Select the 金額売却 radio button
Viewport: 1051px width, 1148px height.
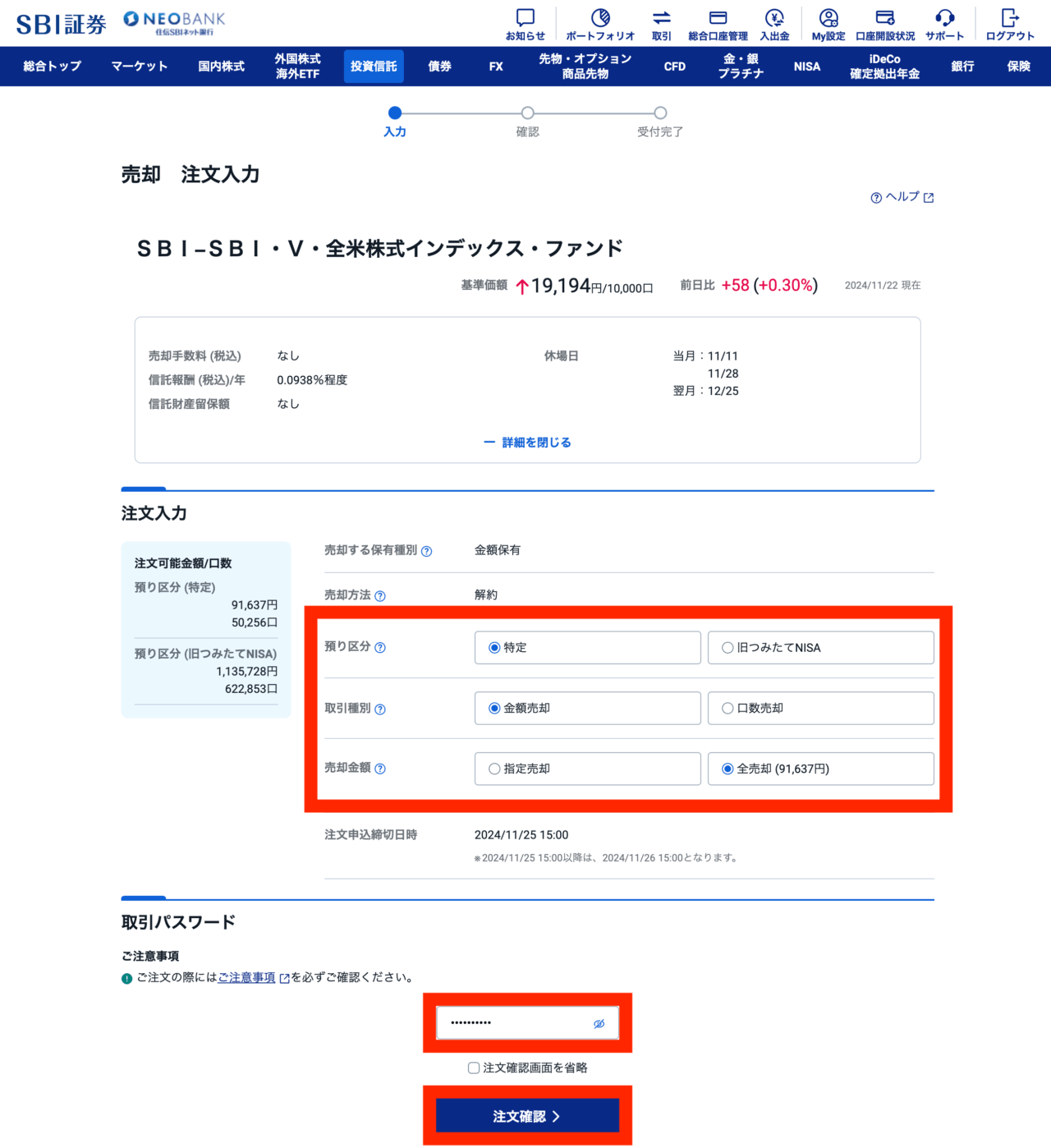pyautogui.click(x=494, y=709)
